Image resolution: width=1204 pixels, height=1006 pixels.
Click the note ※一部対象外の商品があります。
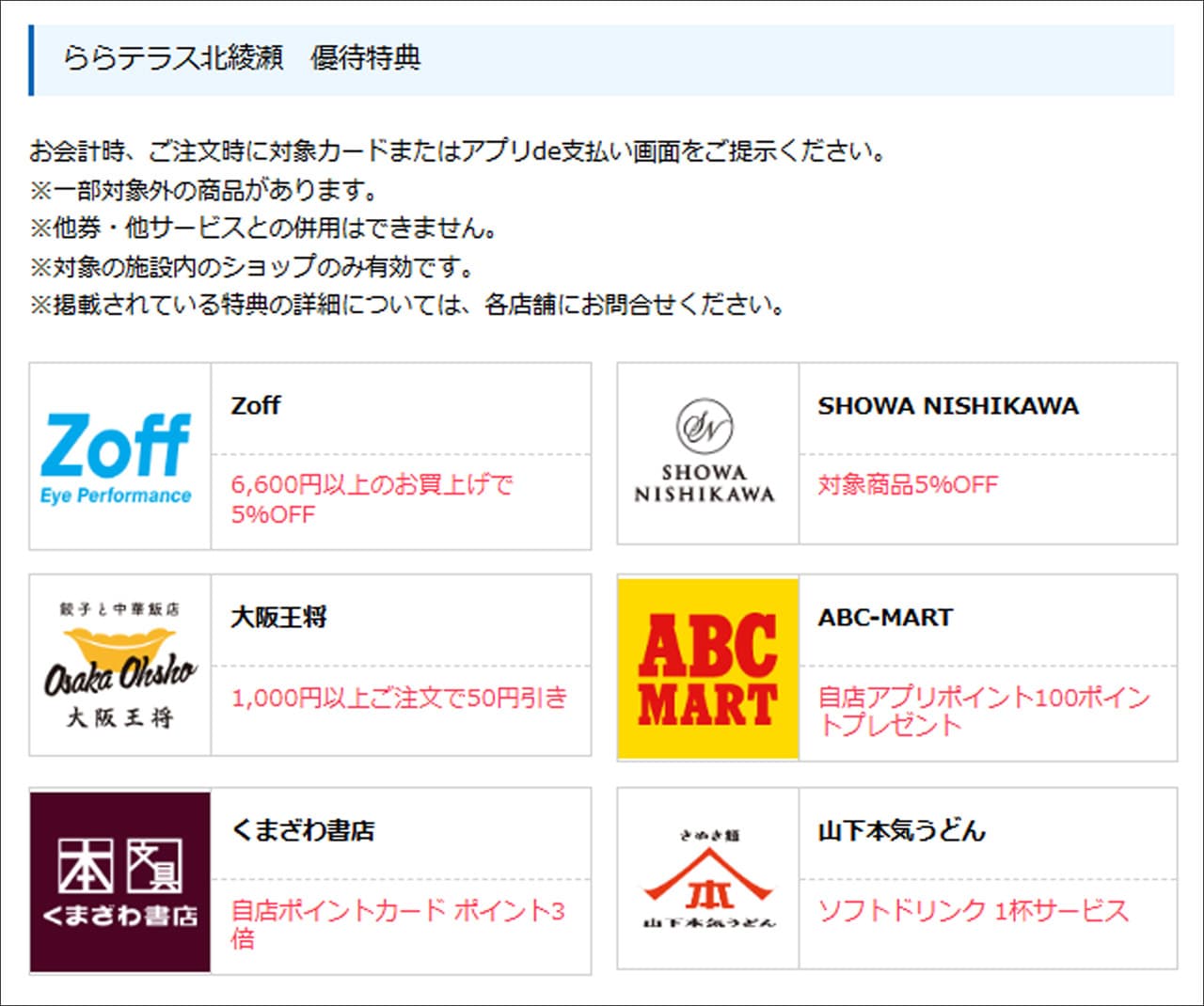pyautogui.click(x=205, y=191)
